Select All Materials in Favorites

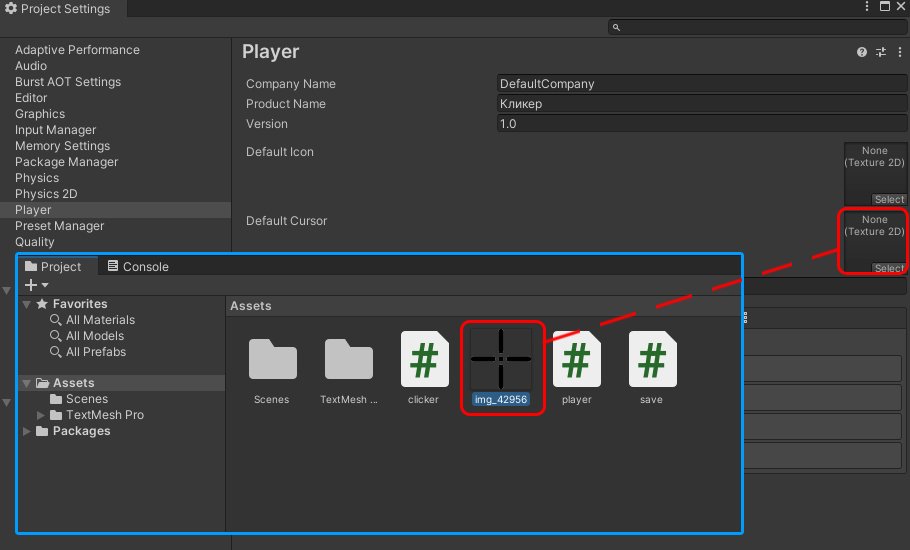[100, 320]
